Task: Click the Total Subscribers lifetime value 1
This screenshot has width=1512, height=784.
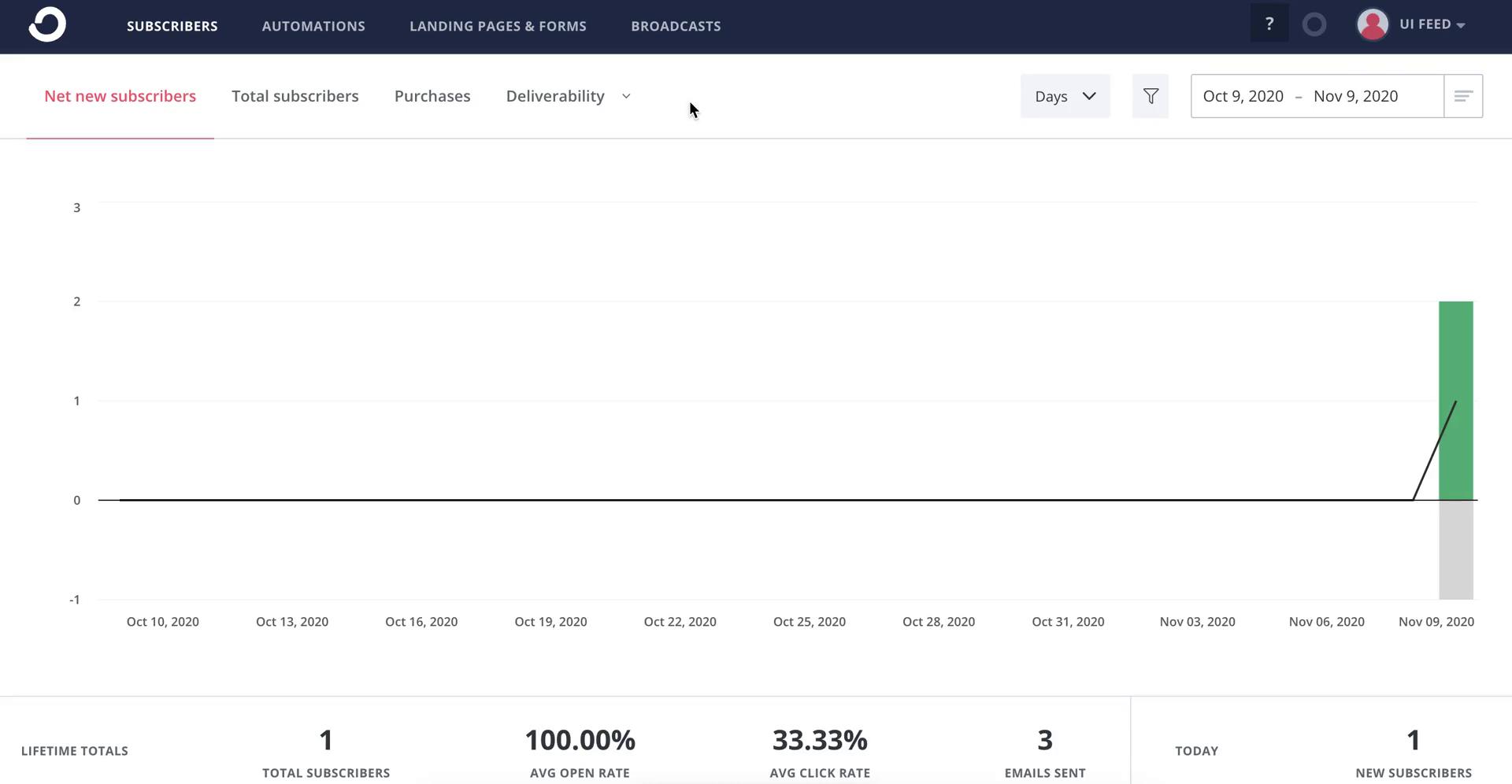Action: 326,740
